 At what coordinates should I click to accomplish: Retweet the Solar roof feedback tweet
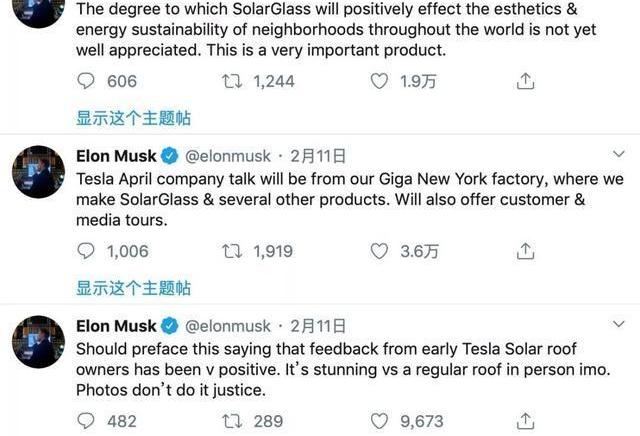233,421
